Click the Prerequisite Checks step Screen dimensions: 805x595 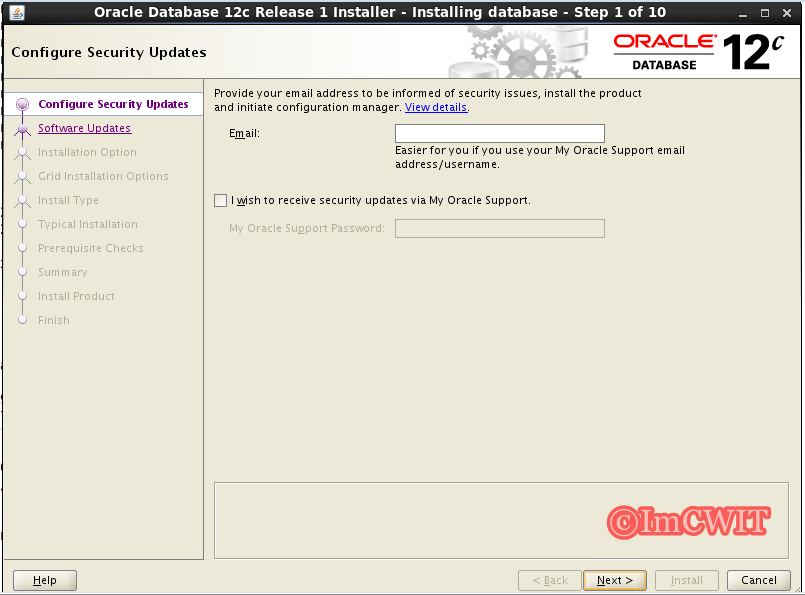[x=91, y=248]
